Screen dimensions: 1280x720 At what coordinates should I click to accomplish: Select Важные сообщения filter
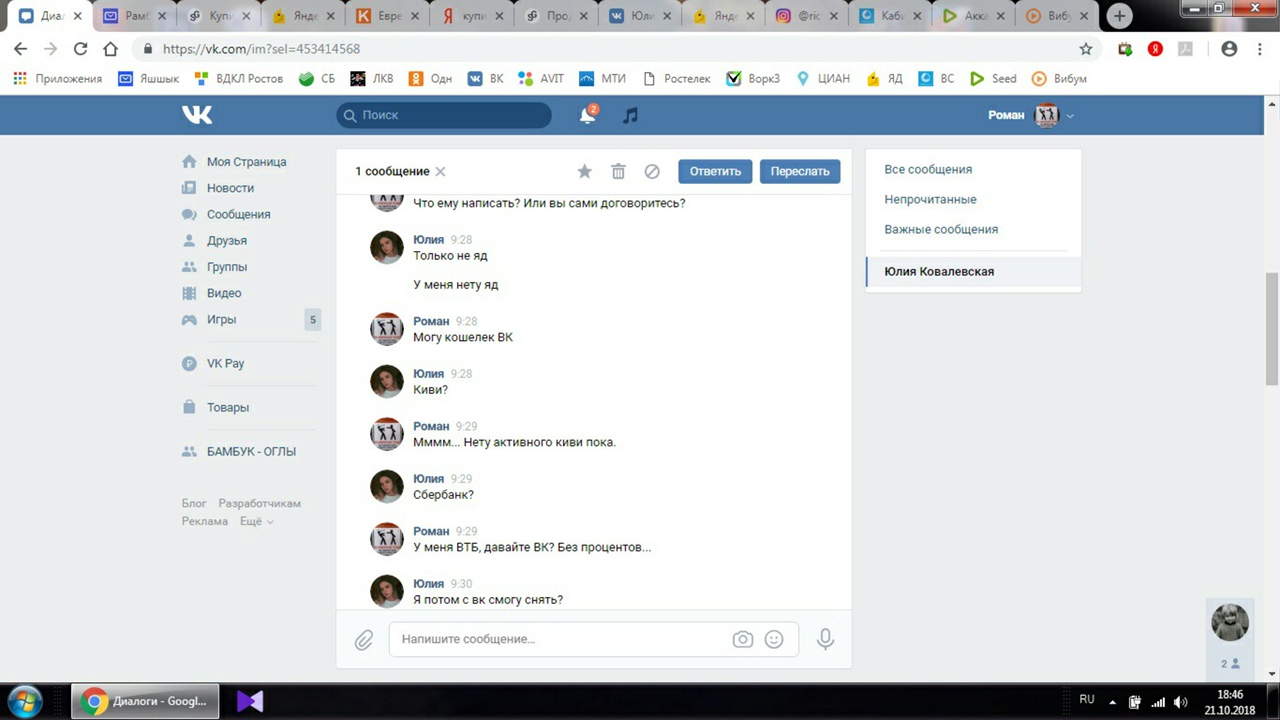pyautogui.click(x=941, y=229)
